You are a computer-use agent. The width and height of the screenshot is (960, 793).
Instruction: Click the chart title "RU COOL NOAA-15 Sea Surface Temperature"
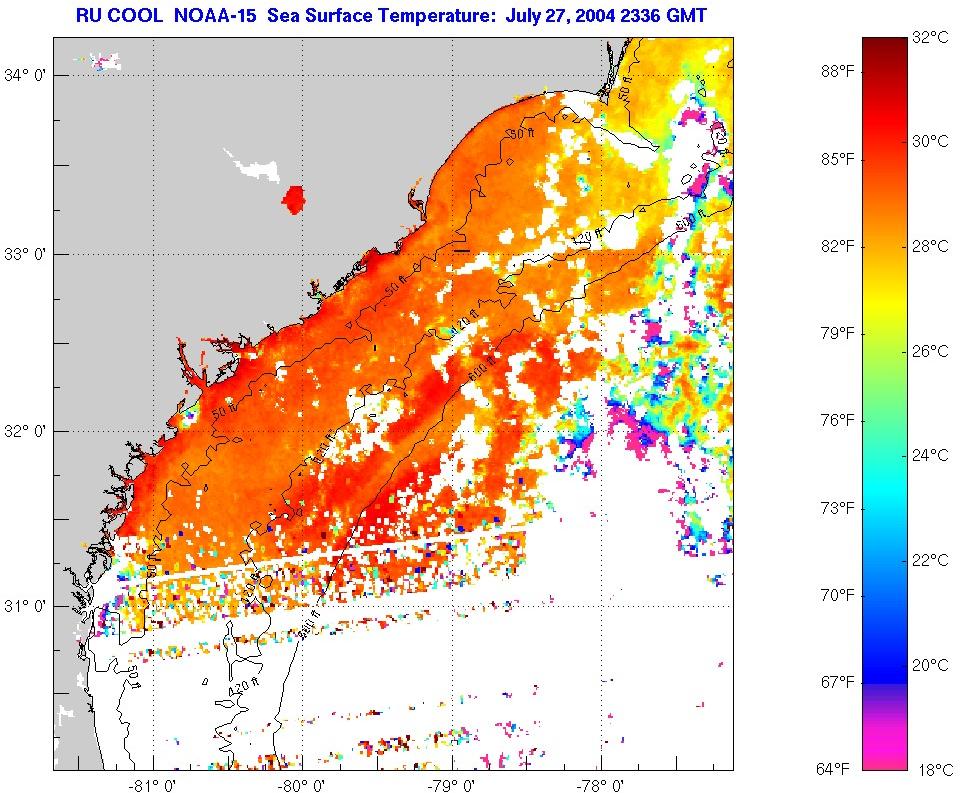tap(287, 15)
